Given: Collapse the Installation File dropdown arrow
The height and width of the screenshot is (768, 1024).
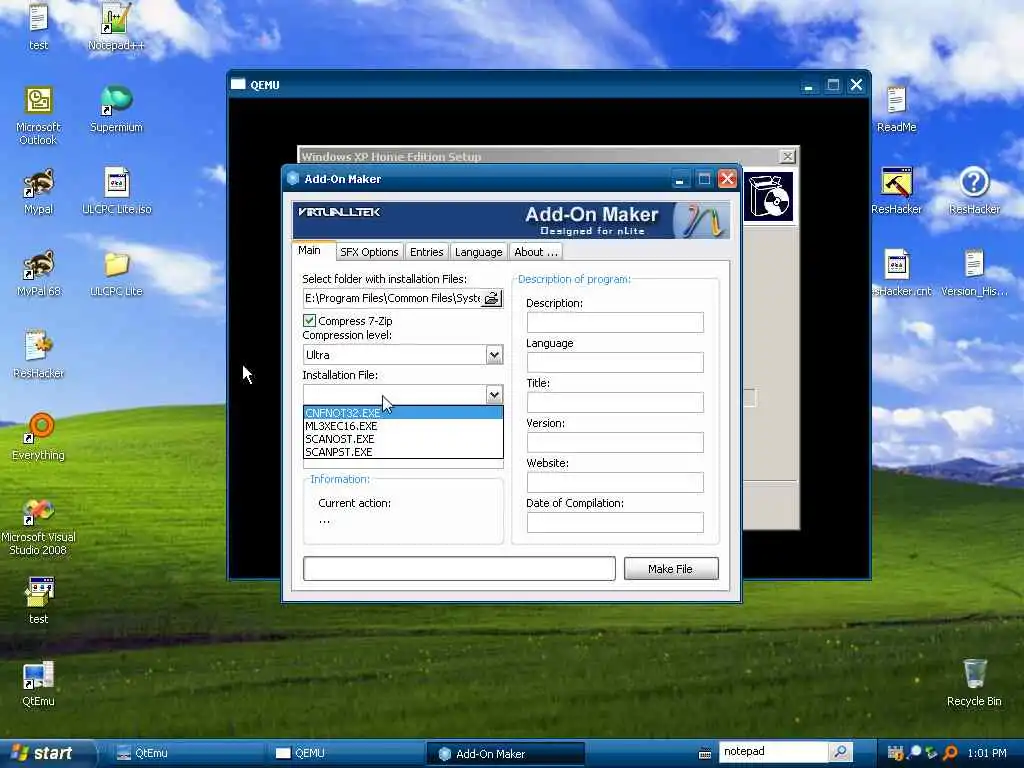Looking at the screenshot, I should coord(494,394).
